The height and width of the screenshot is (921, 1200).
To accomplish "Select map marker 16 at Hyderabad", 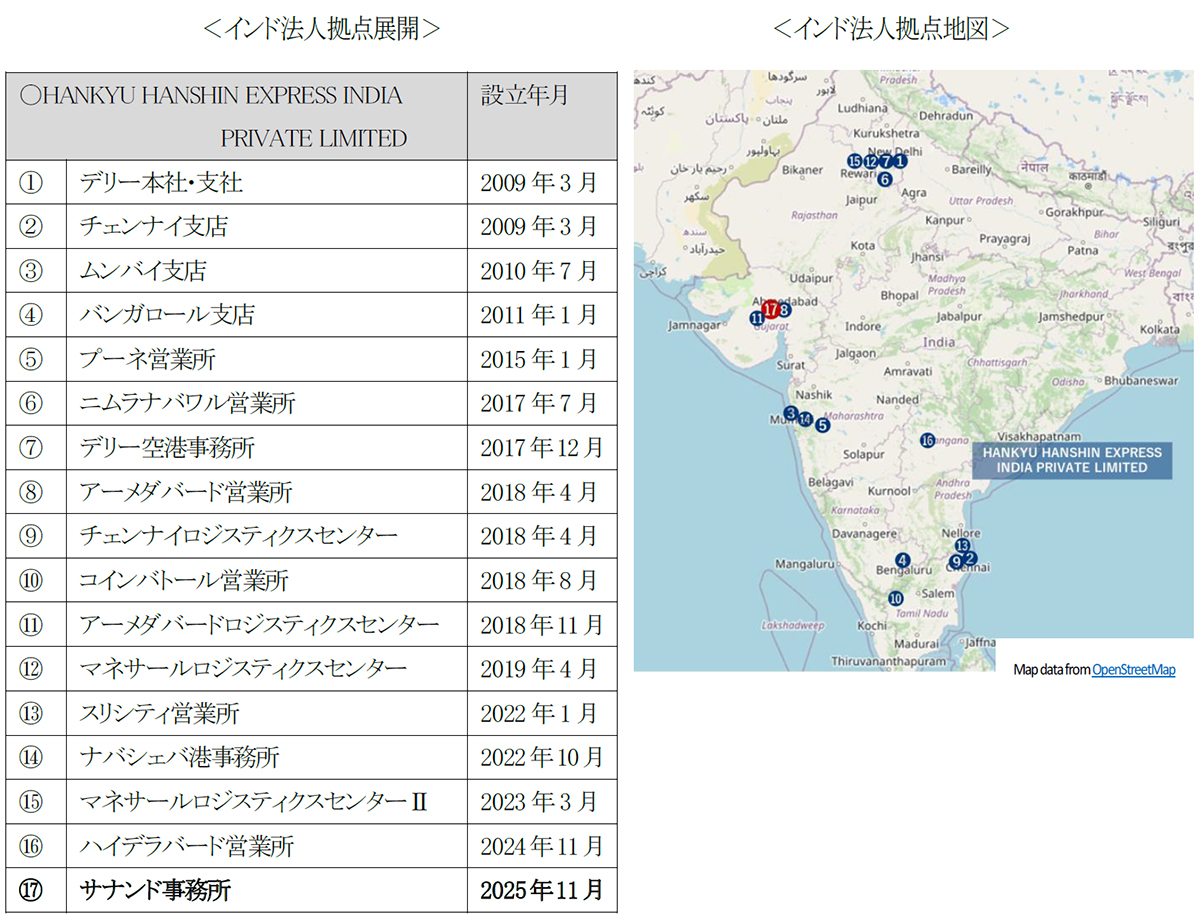I will [x=927, y=440].
